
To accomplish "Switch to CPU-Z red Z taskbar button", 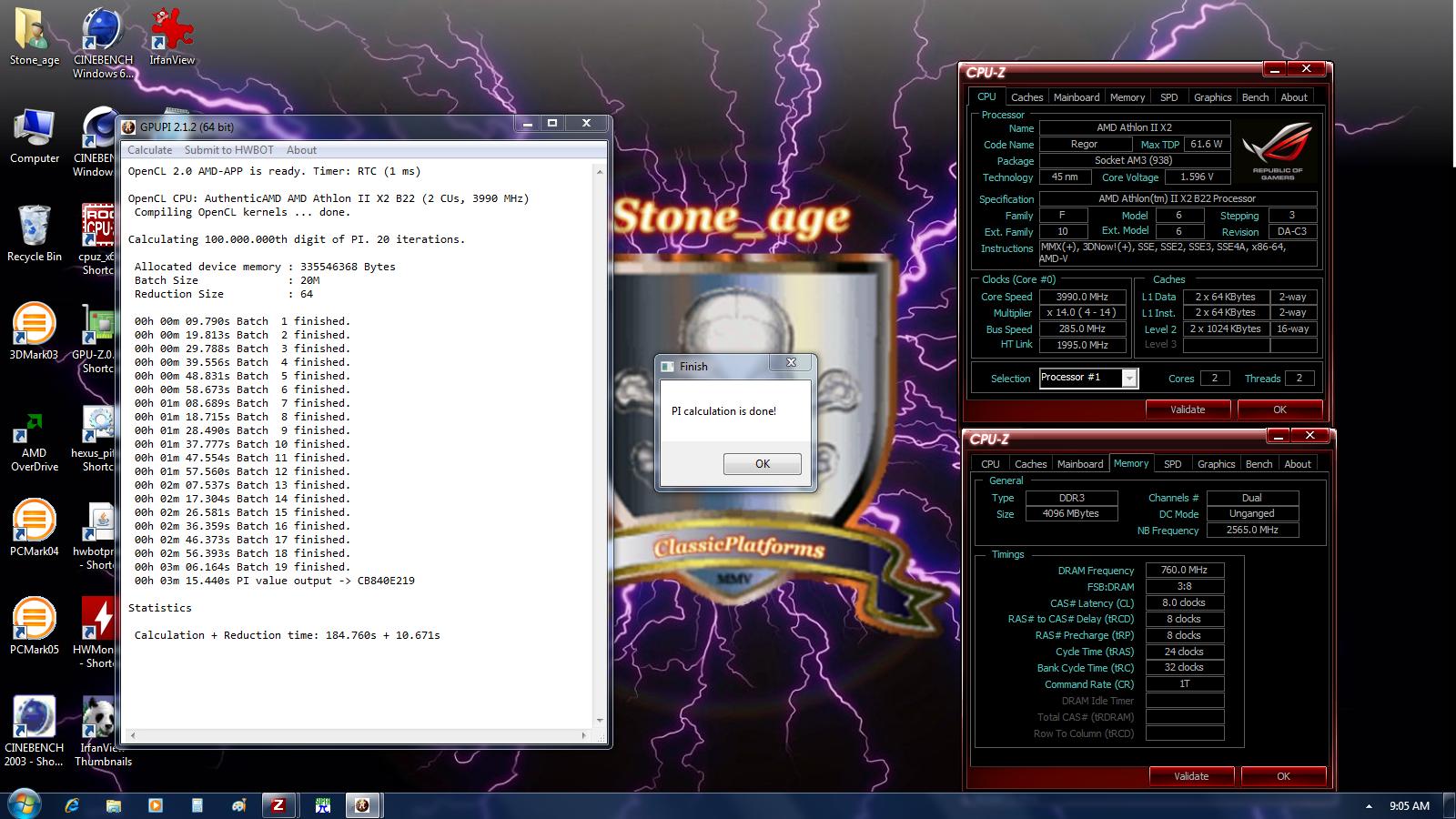I will click(279, 805).
